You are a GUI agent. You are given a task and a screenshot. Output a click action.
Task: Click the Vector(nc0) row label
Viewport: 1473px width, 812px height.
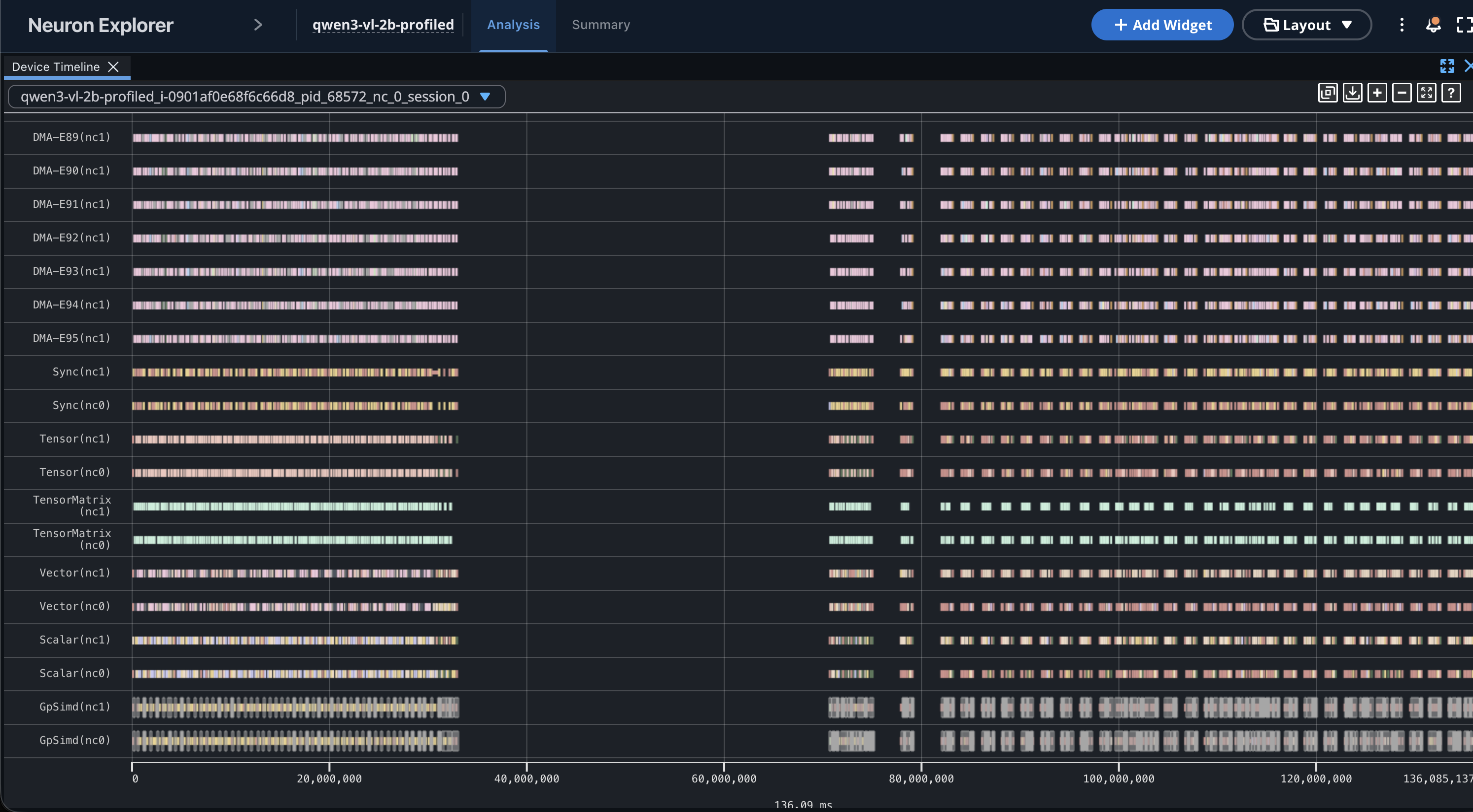coord(75,606)
